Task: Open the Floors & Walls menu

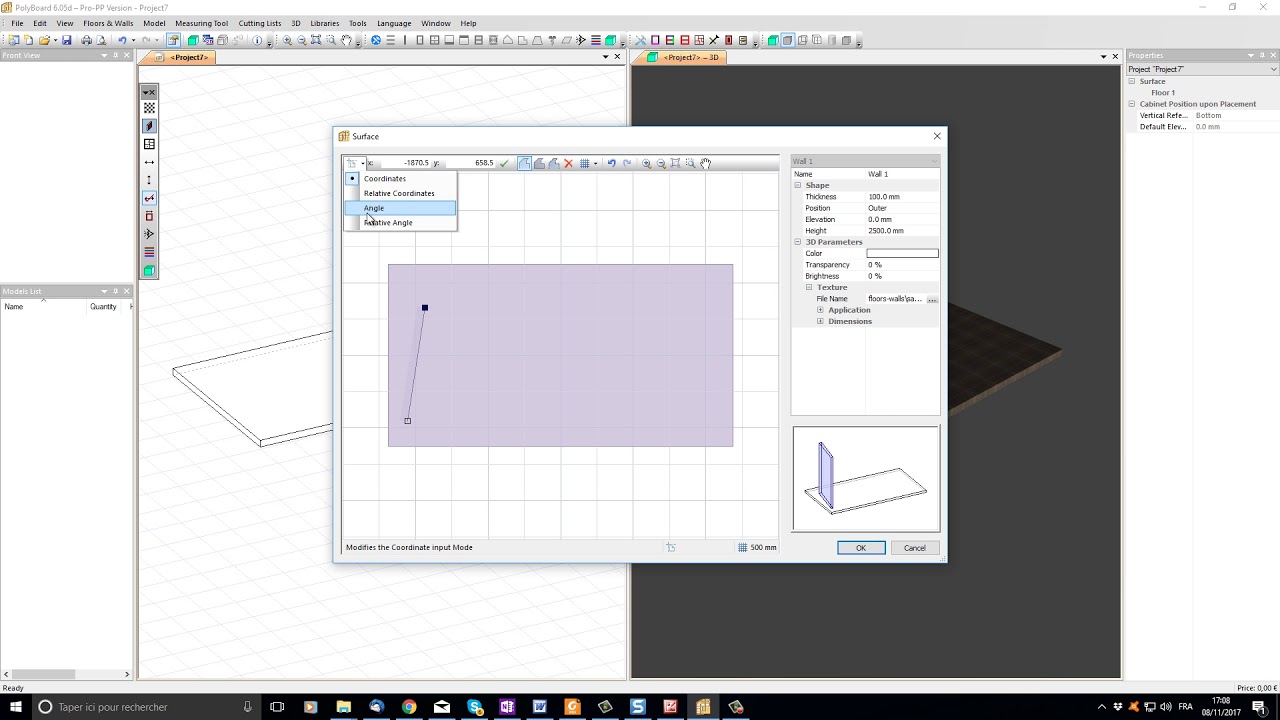Action: click(x=108, y=23)
